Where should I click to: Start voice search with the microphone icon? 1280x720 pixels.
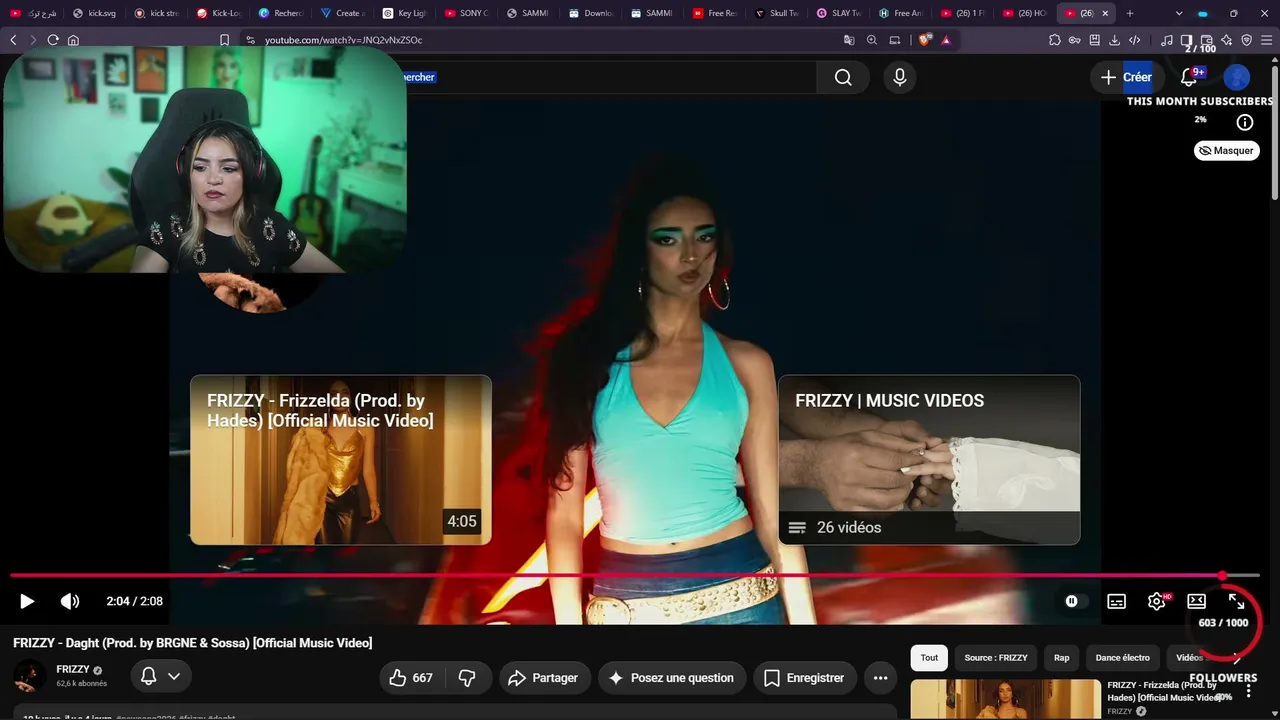click(x=900, y=77)
